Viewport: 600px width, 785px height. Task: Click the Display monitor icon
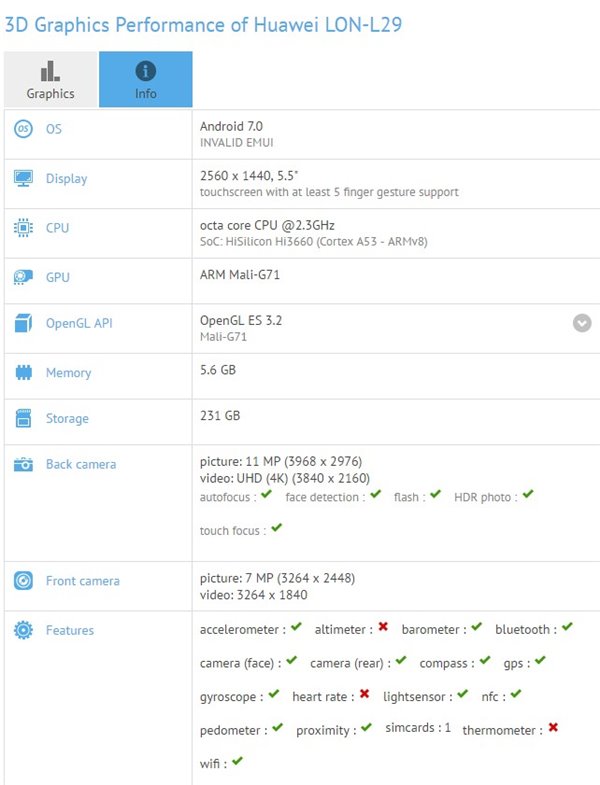(23, 179)
